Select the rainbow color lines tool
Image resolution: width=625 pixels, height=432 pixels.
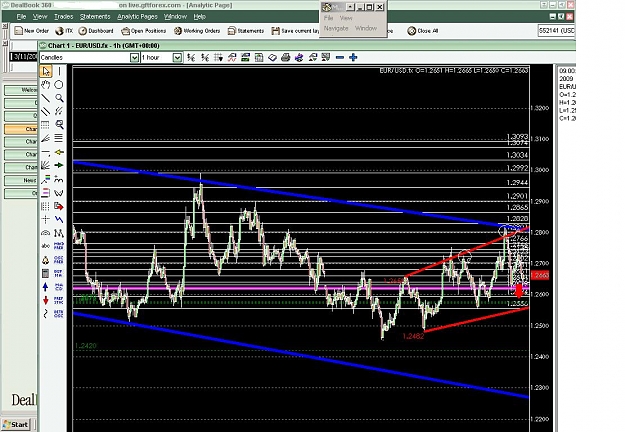(x=46, y=179)
